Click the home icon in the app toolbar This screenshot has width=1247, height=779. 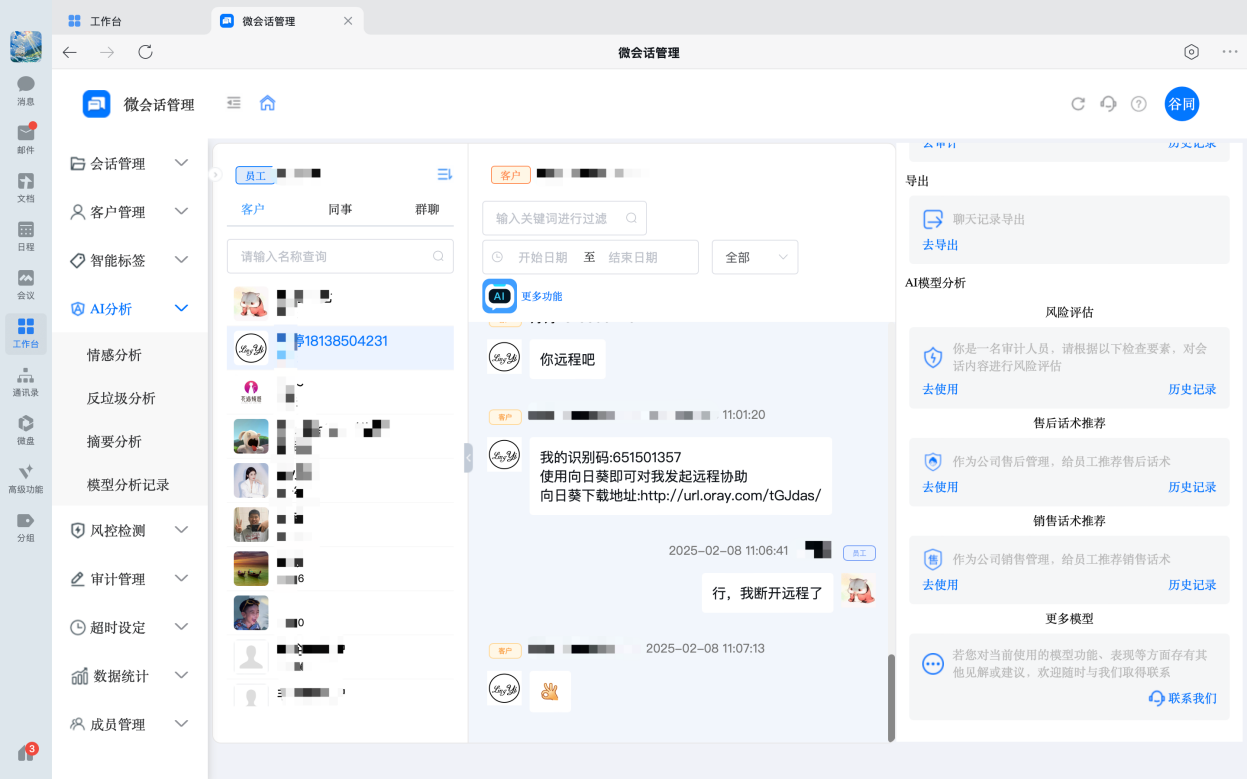coord(267,103)
